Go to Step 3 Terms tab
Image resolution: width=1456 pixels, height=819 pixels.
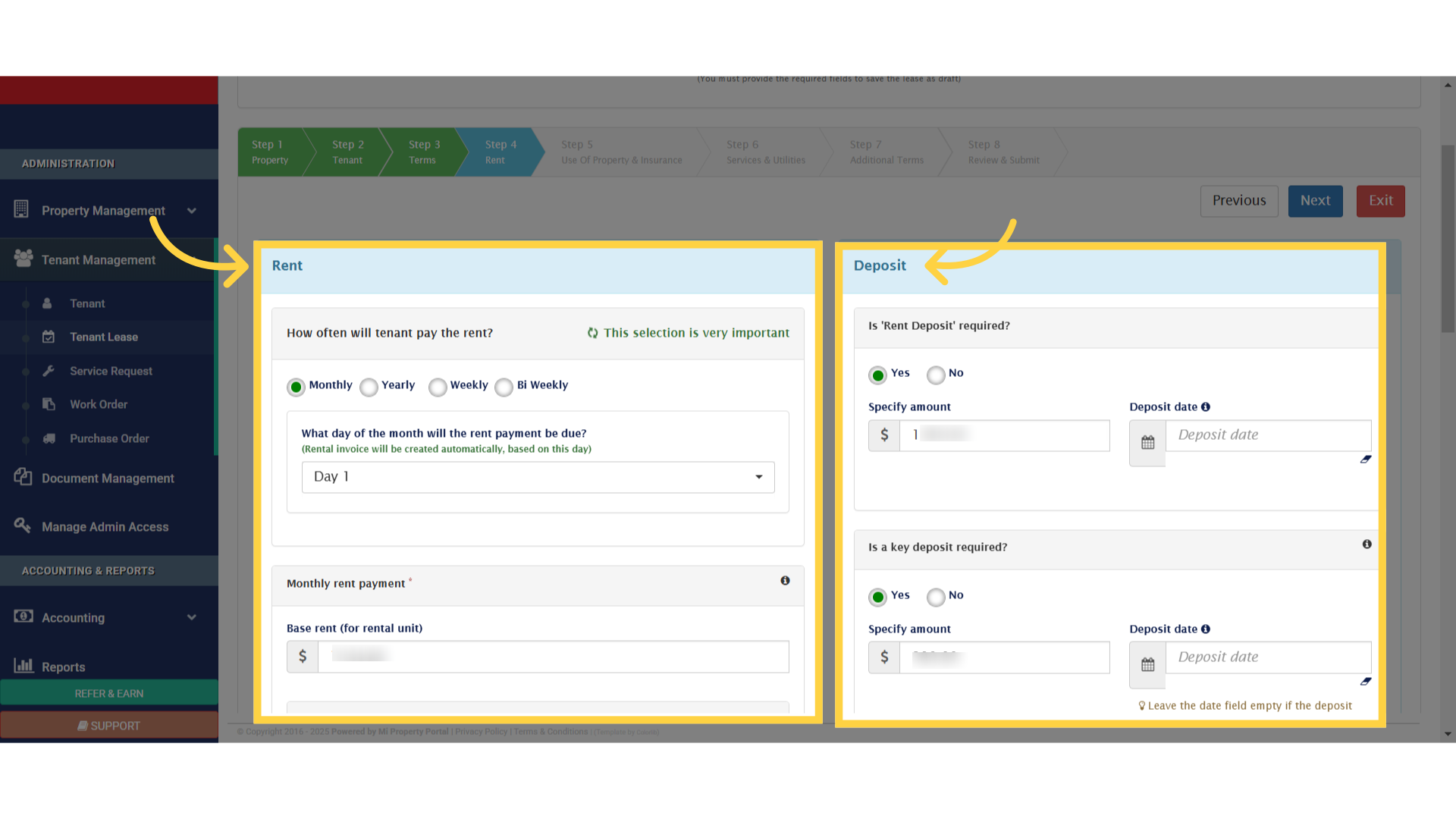(x=424, y=152)
